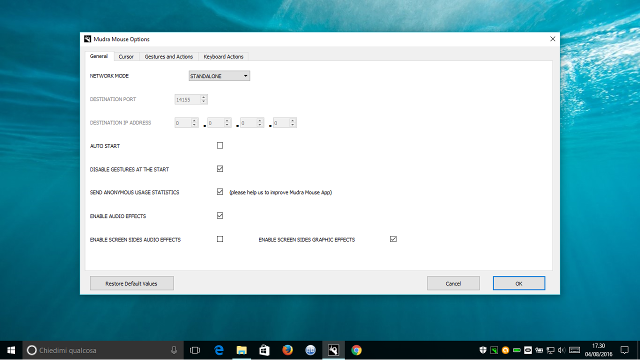
Task: Click the green Mudra Mouse tray icon
Action: click(x=494, y=350)
